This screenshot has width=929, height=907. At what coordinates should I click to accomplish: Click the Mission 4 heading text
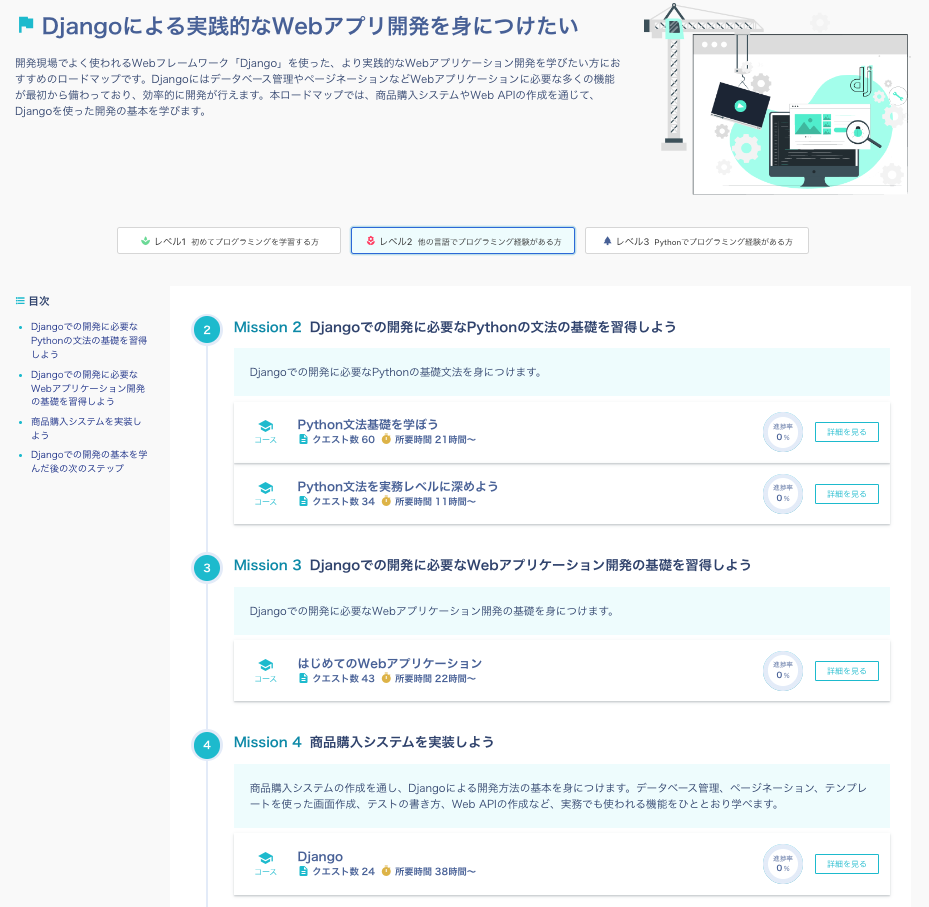(364, 742)
